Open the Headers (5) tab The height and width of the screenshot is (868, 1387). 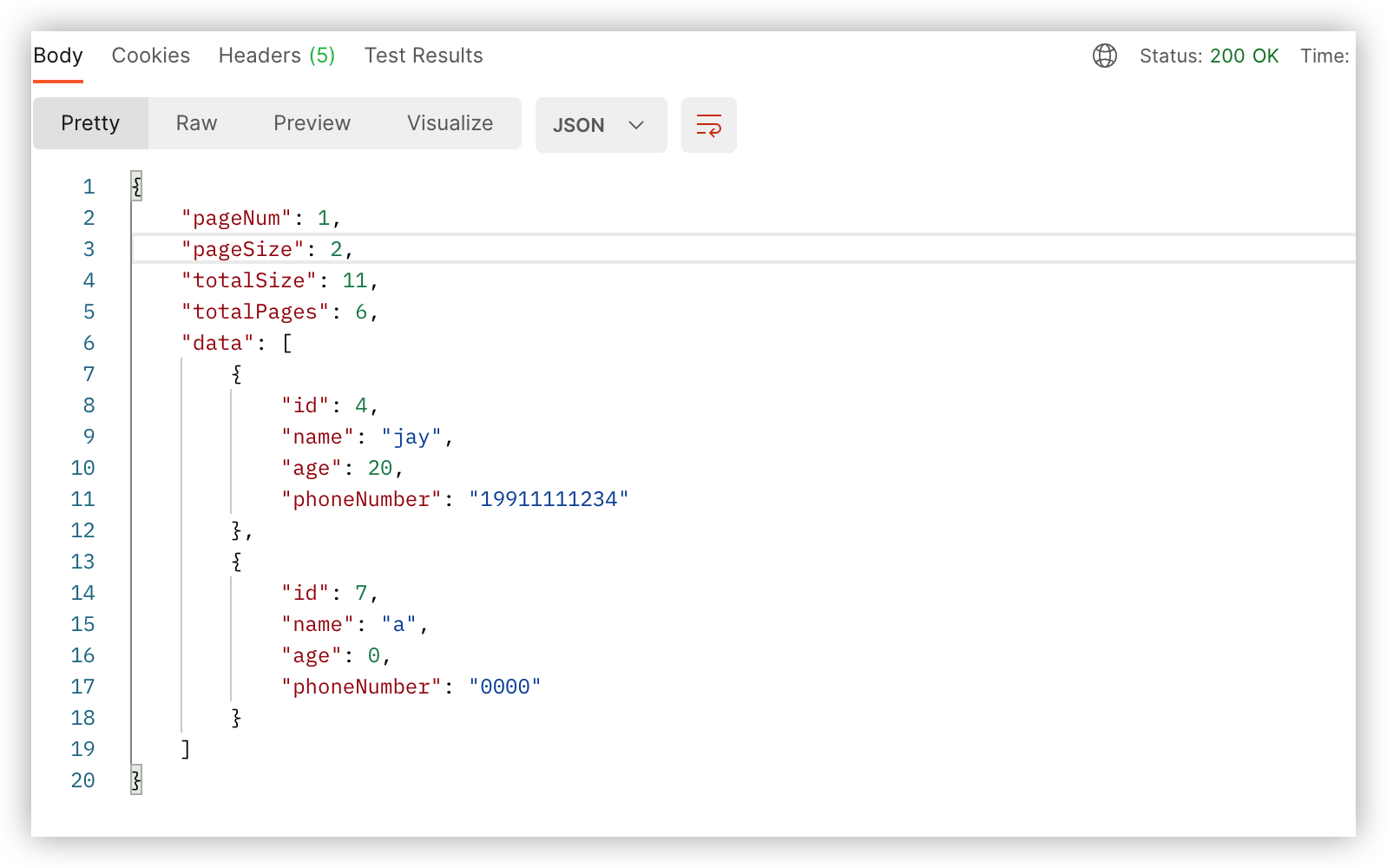coord(277,56)
